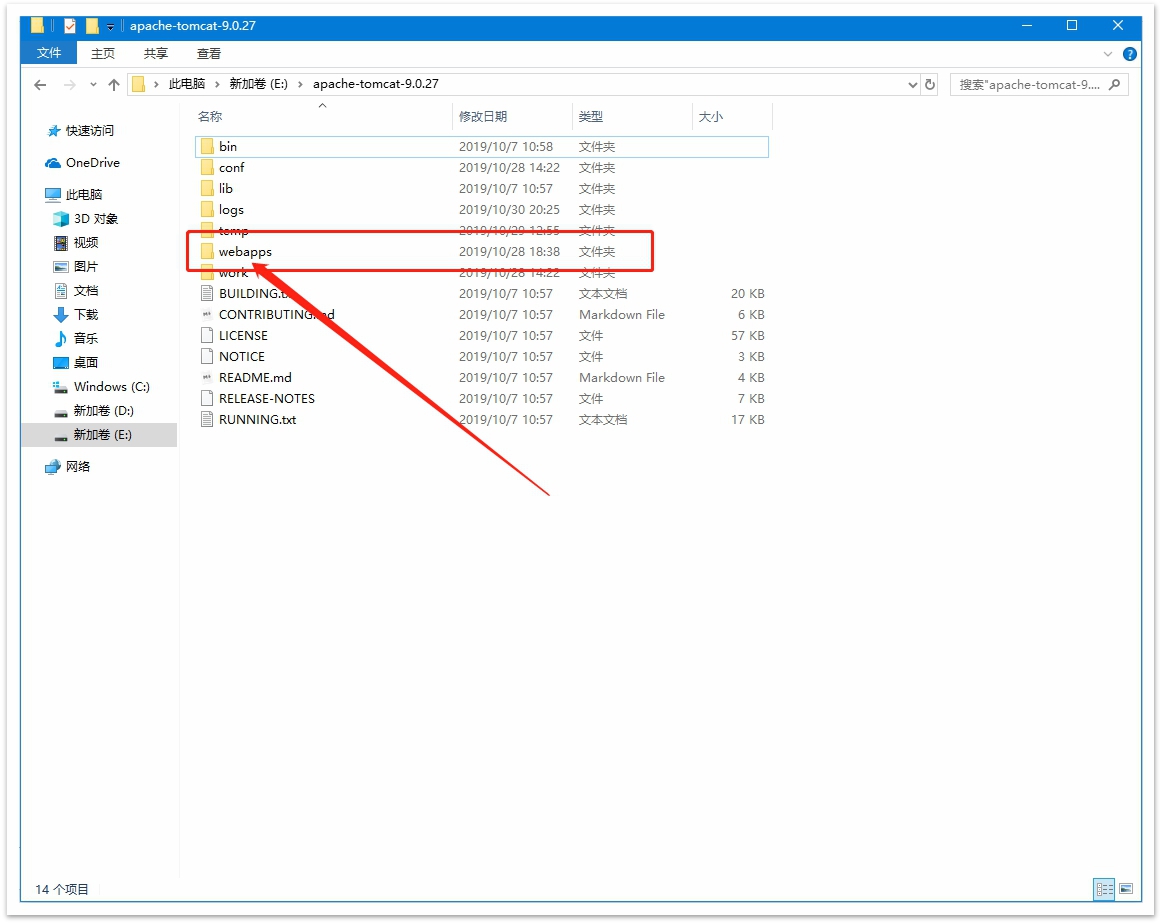This screenshot has width=1161, height=924.
Task: Open recent locations dropdown arrow
Action: tap(93, 85)
